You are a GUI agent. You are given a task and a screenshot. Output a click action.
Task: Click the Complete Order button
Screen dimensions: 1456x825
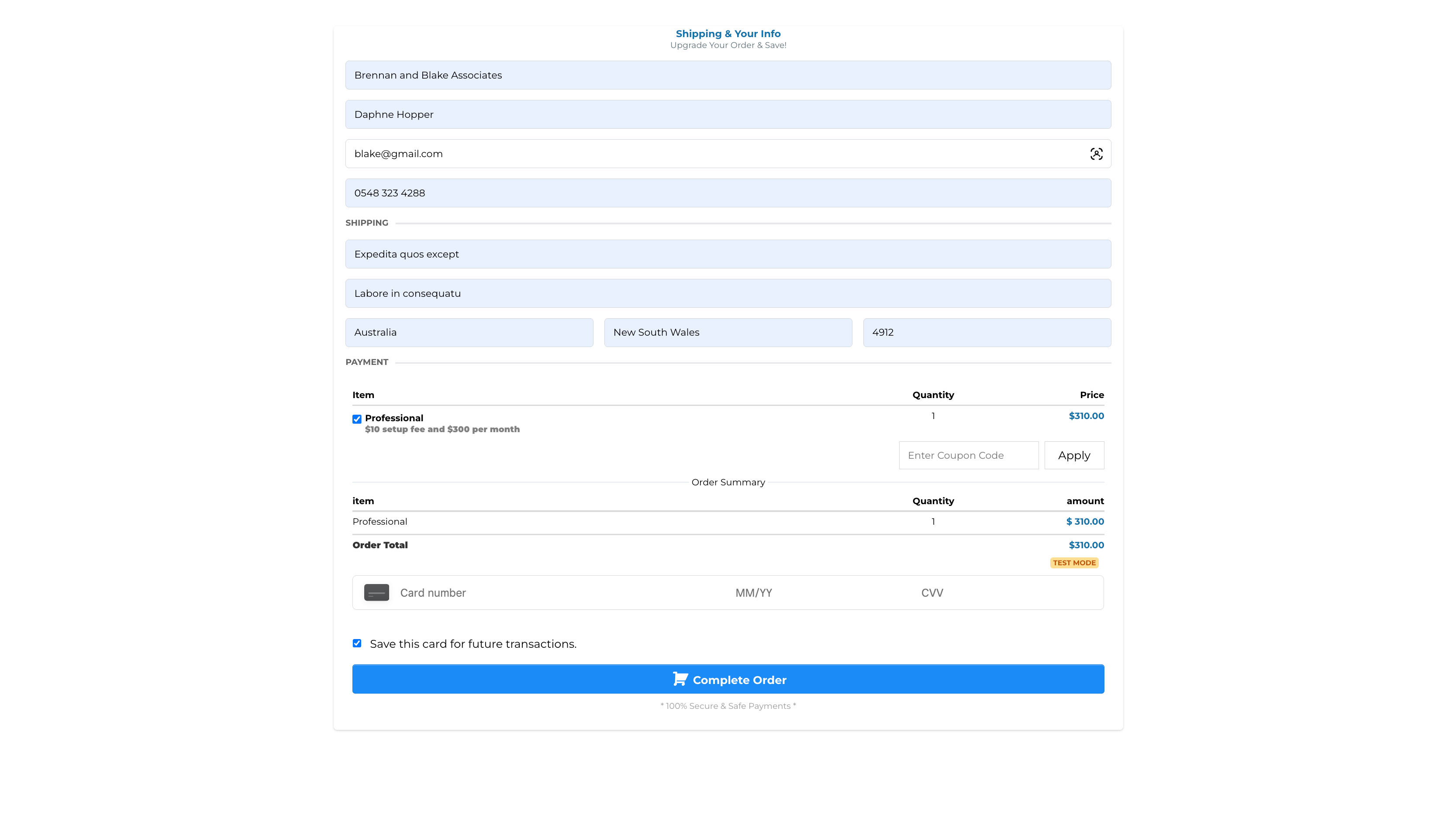point(728,679)
